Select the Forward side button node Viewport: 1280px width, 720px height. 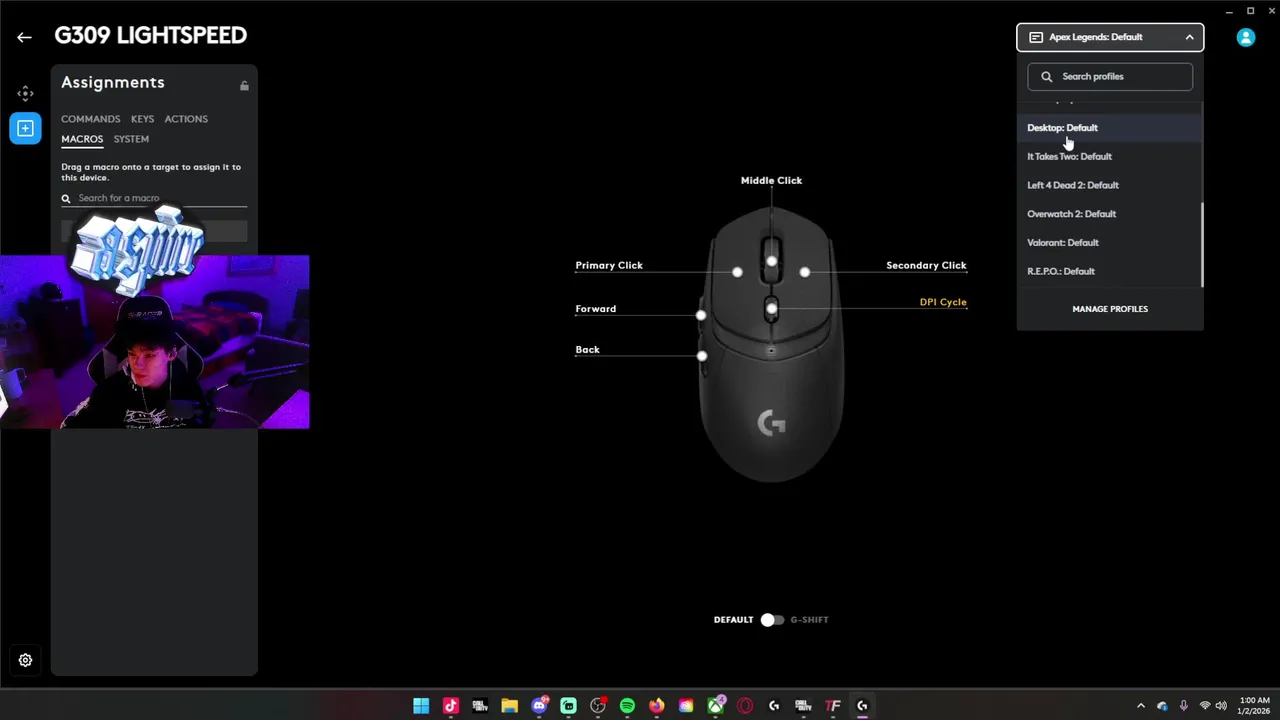[x=701, y=315]
